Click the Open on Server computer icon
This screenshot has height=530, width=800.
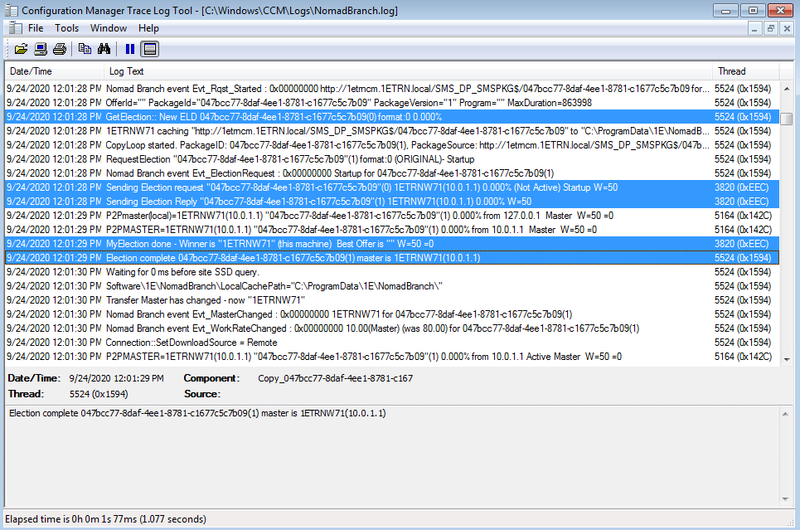pyautogui.click(x=40, y=48)
